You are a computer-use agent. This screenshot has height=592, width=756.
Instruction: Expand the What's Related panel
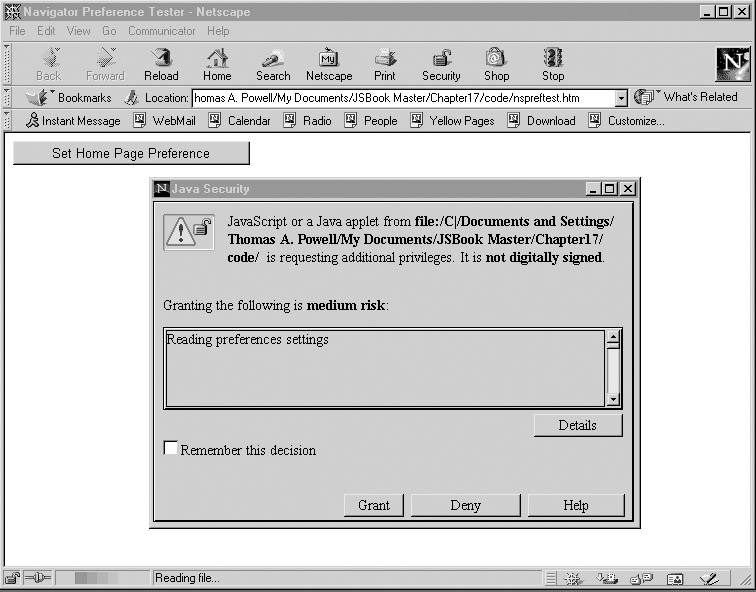[690, 97]
